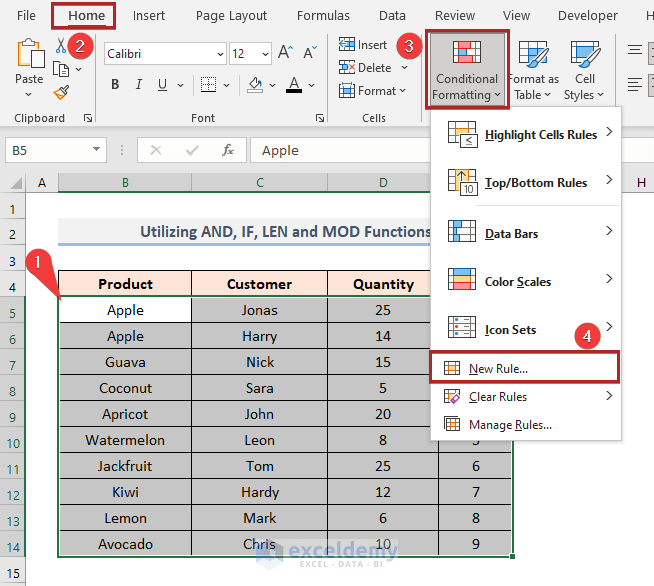654x586 pixels.
Task: Select column B header
Action: (125, 183)
